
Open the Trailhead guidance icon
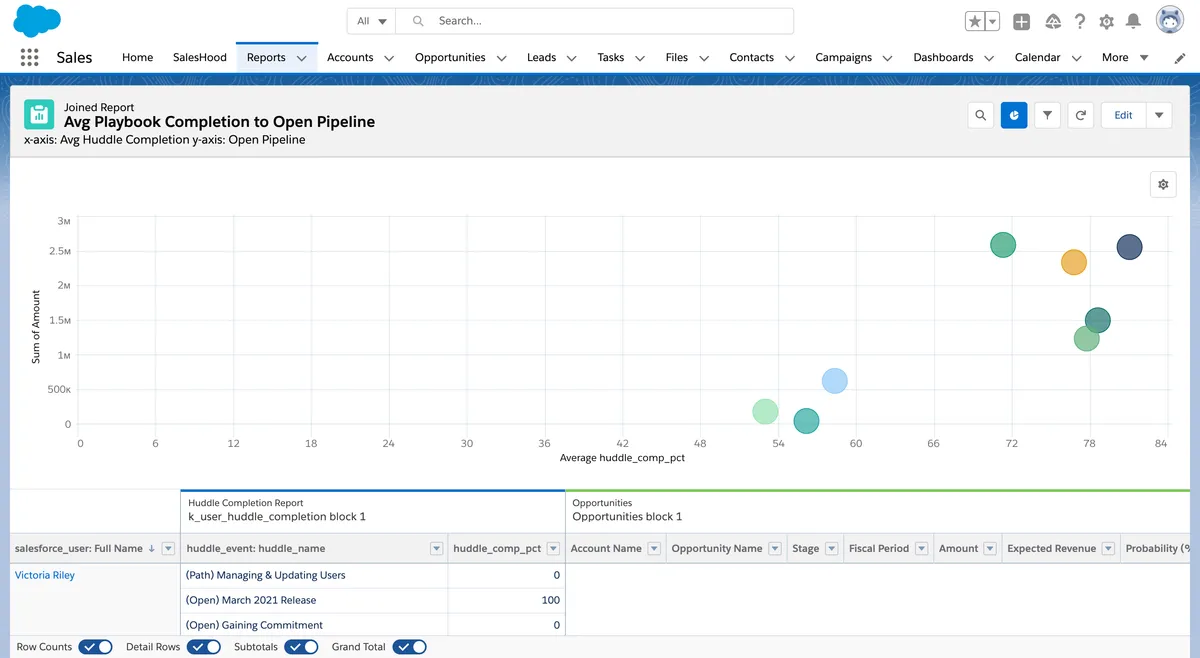(1052, 21)
